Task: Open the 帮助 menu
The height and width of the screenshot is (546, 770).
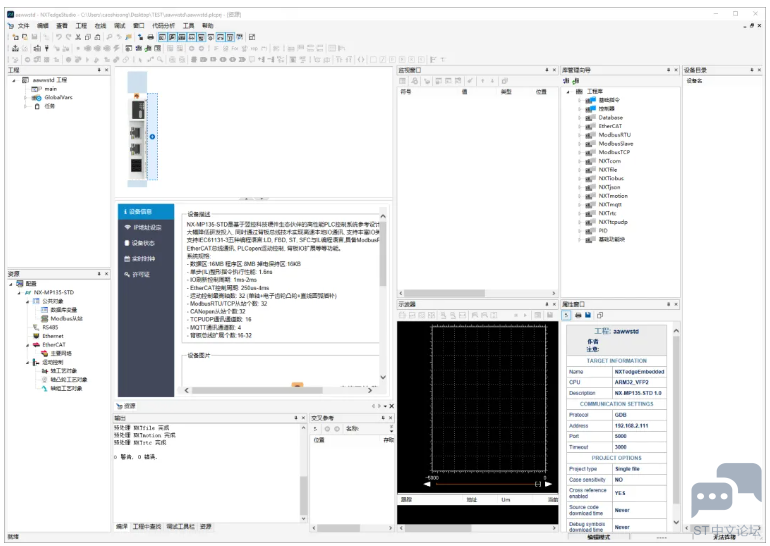Action: pos(208,26)
